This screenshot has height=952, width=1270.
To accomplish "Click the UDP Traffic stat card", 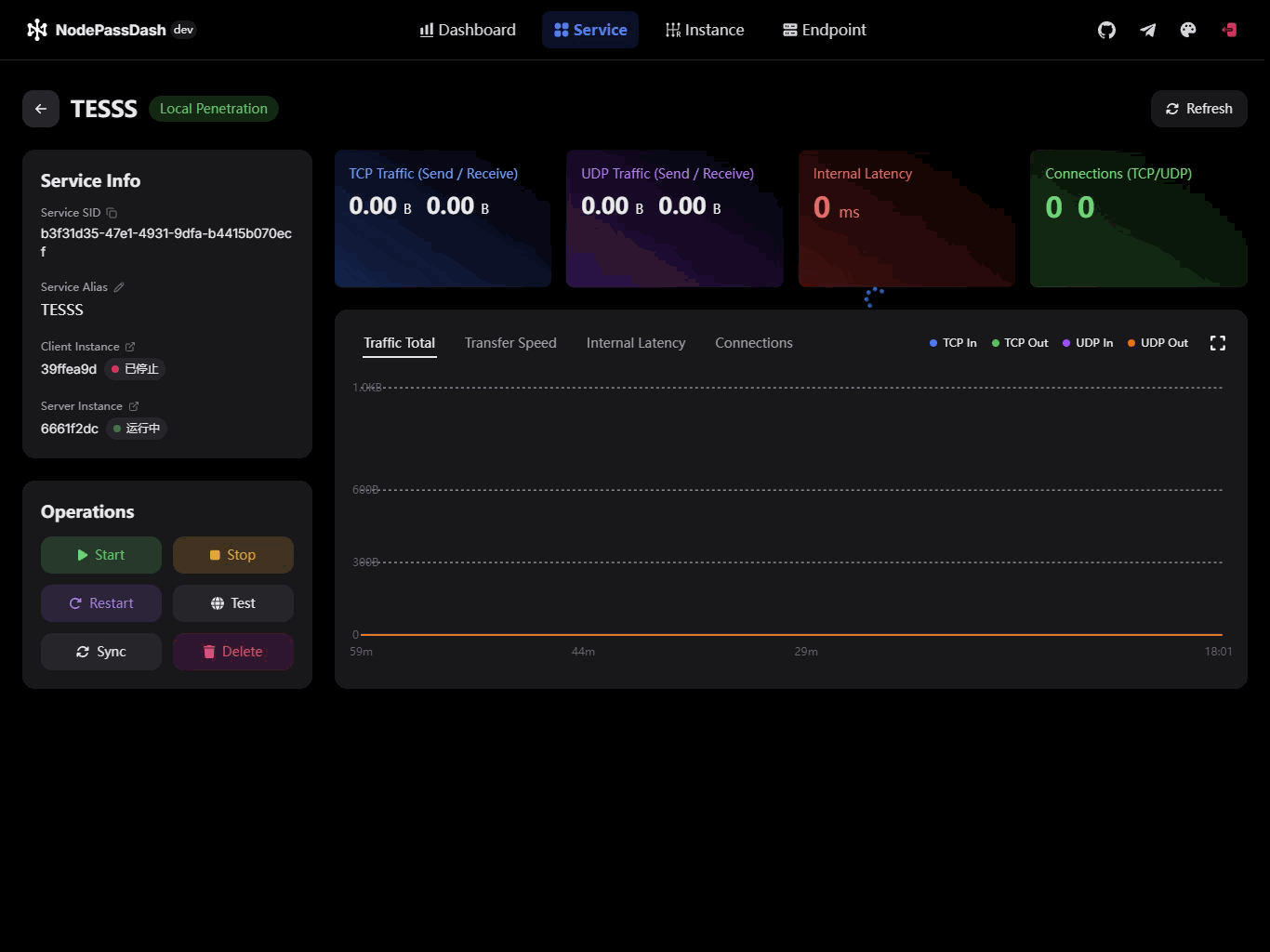I will pos(675,218).
